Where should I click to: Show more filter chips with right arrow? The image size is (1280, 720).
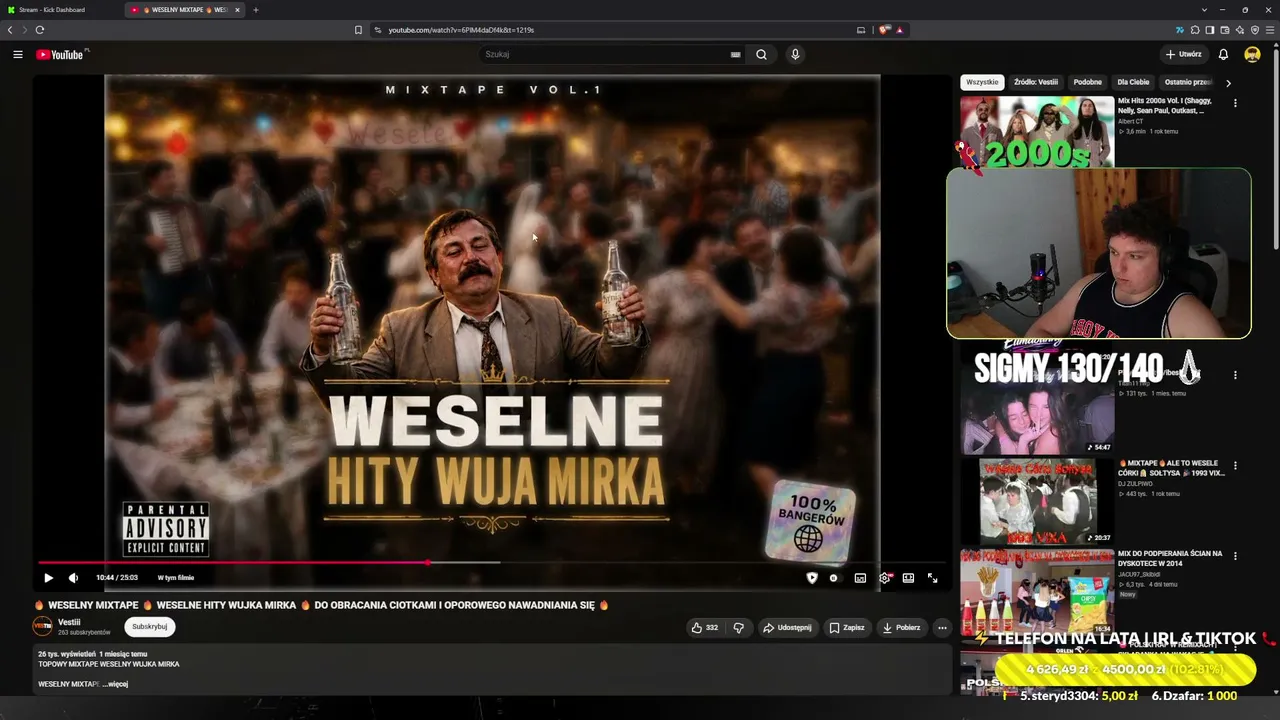click(1228, 83)
